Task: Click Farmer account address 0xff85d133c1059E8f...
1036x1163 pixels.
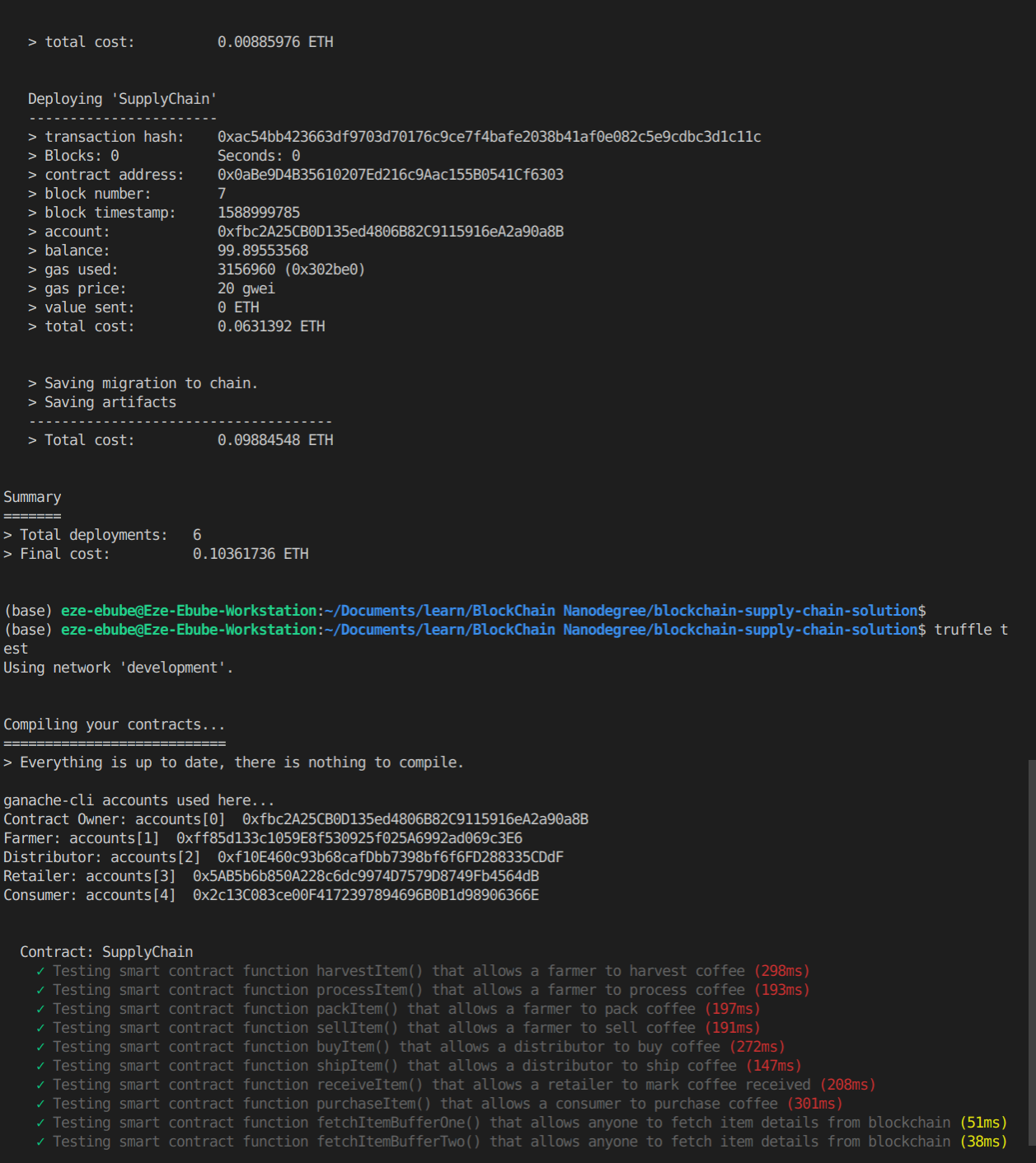Action: click(349, 838)
